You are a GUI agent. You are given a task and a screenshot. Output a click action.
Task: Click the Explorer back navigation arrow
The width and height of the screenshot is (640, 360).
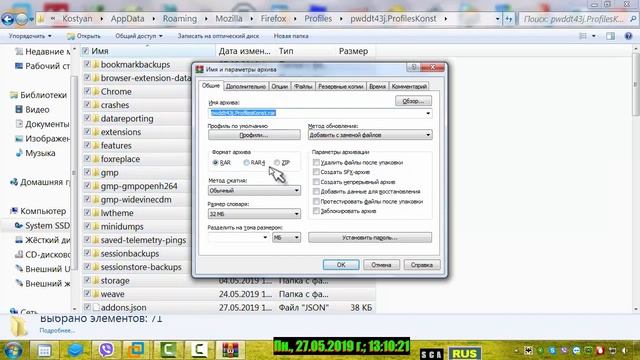7,19
